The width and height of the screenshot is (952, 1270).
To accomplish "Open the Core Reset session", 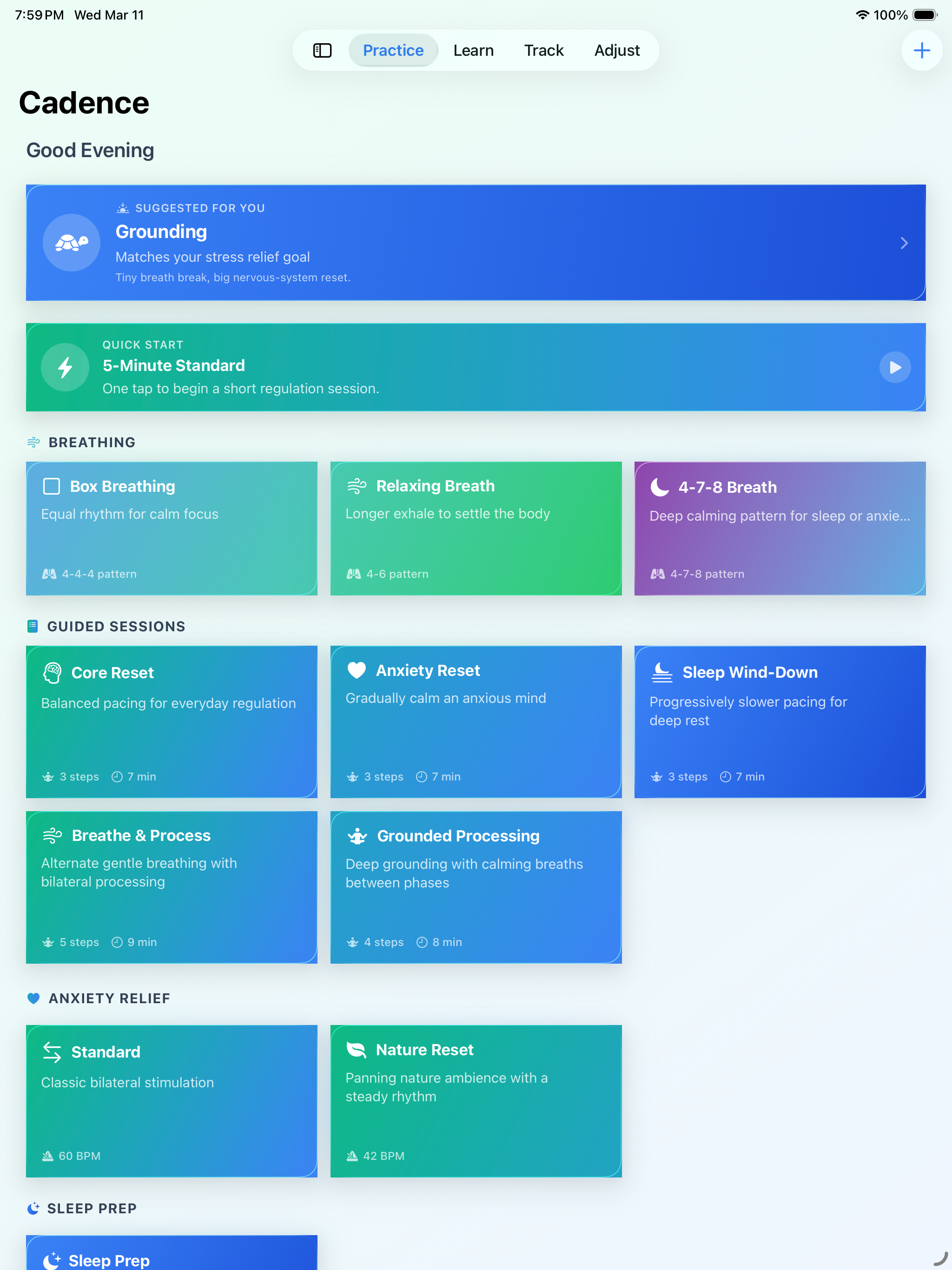I will 172,721.
